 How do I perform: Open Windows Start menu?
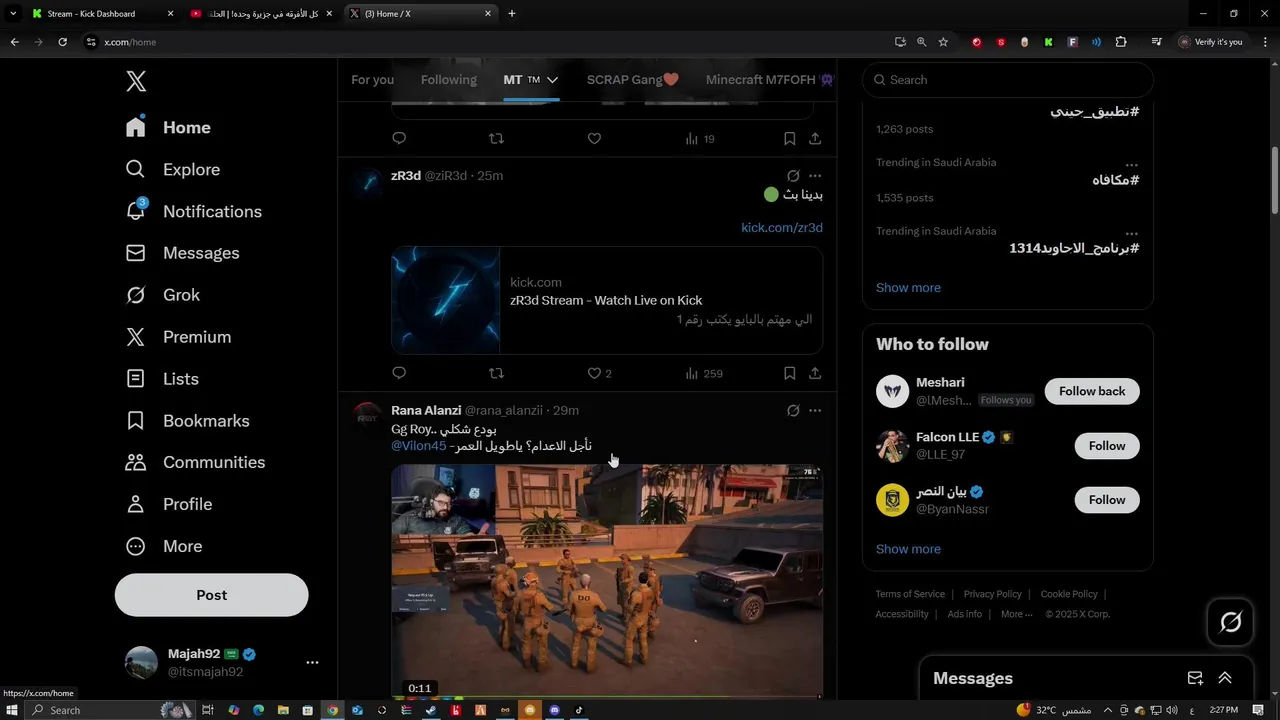click(x=13, y=710)
